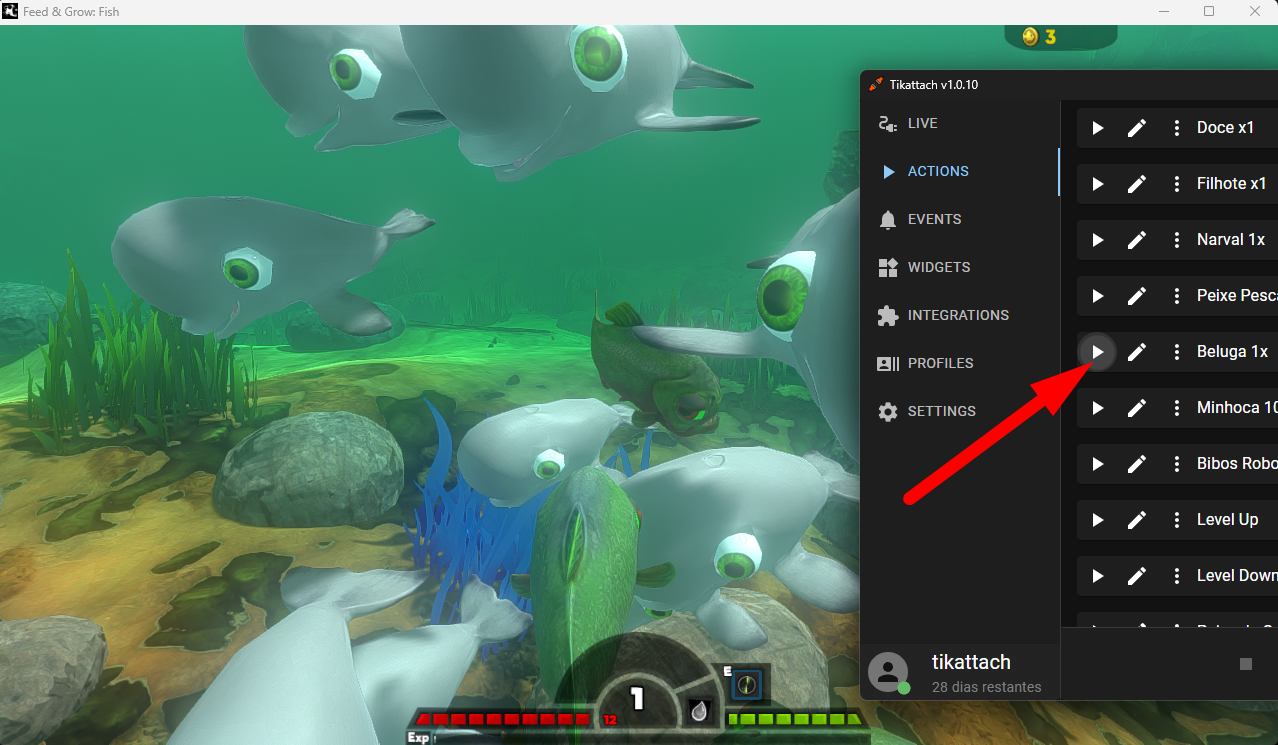1278x745 pixels.
Task: Maximize the Feed & Grow: Fish window
Action: click(1209, 12)
